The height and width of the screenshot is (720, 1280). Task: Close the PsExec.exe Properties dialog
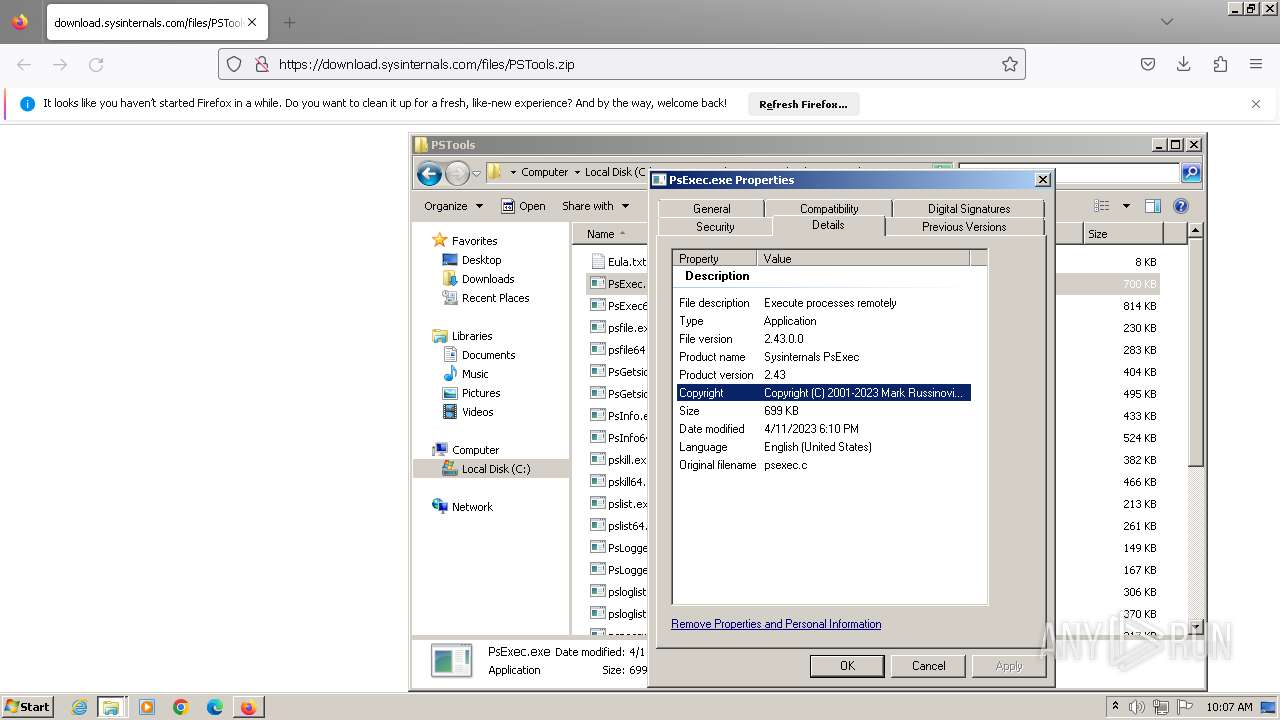click(1043, 180)
